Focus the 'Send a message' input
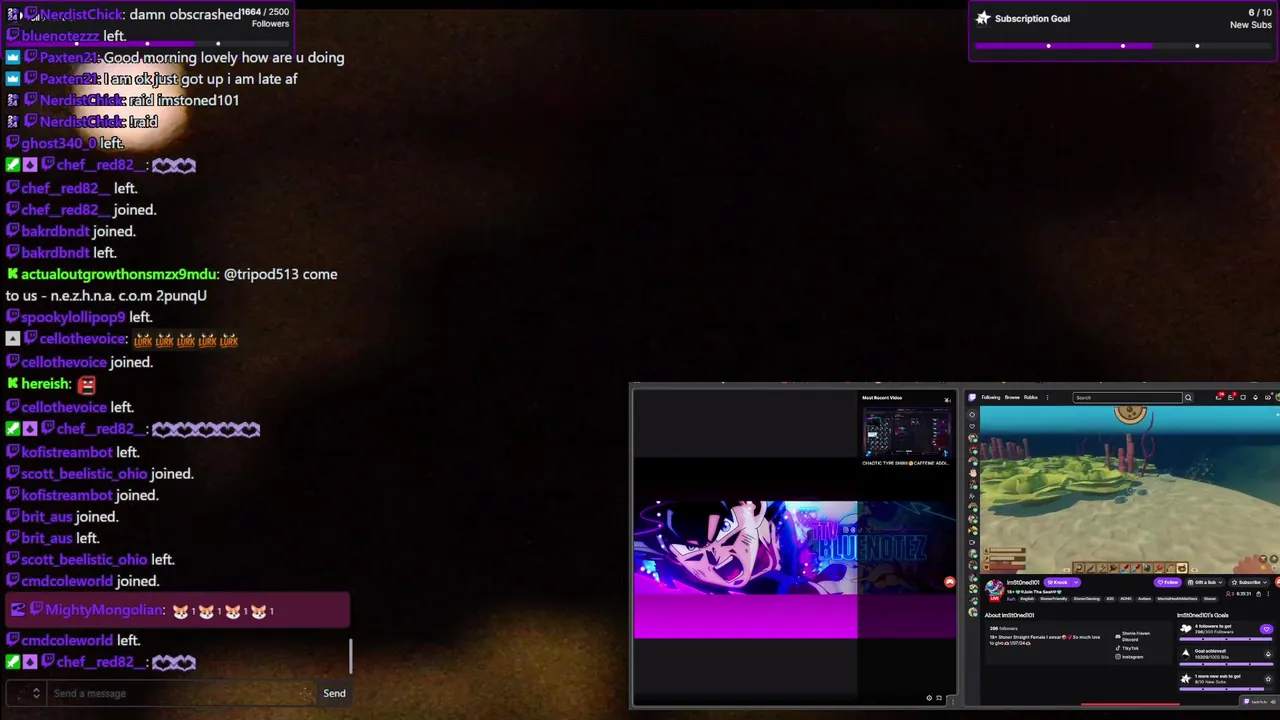Viewport: 1280px width, 720px height. click(182, 693)
